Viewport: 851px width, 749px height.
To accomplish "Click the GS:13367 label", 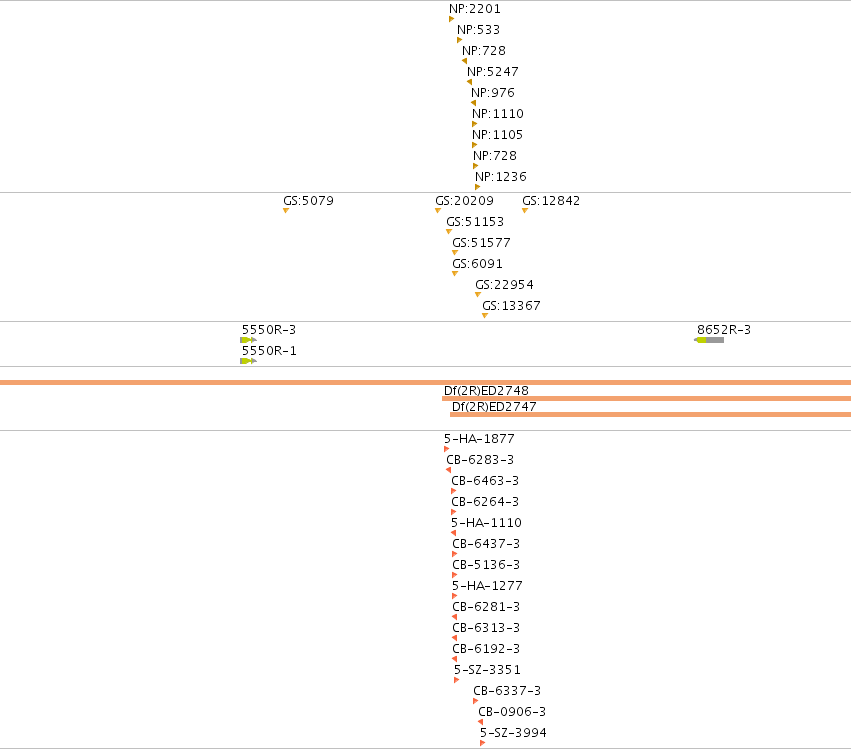I will 511,306.
